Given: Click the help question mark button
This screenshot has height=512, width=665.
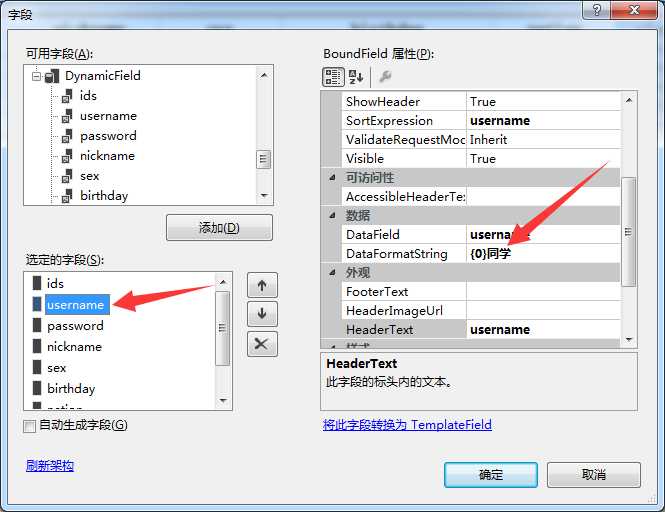Looking at the screenshot, I should coord(596,10).
